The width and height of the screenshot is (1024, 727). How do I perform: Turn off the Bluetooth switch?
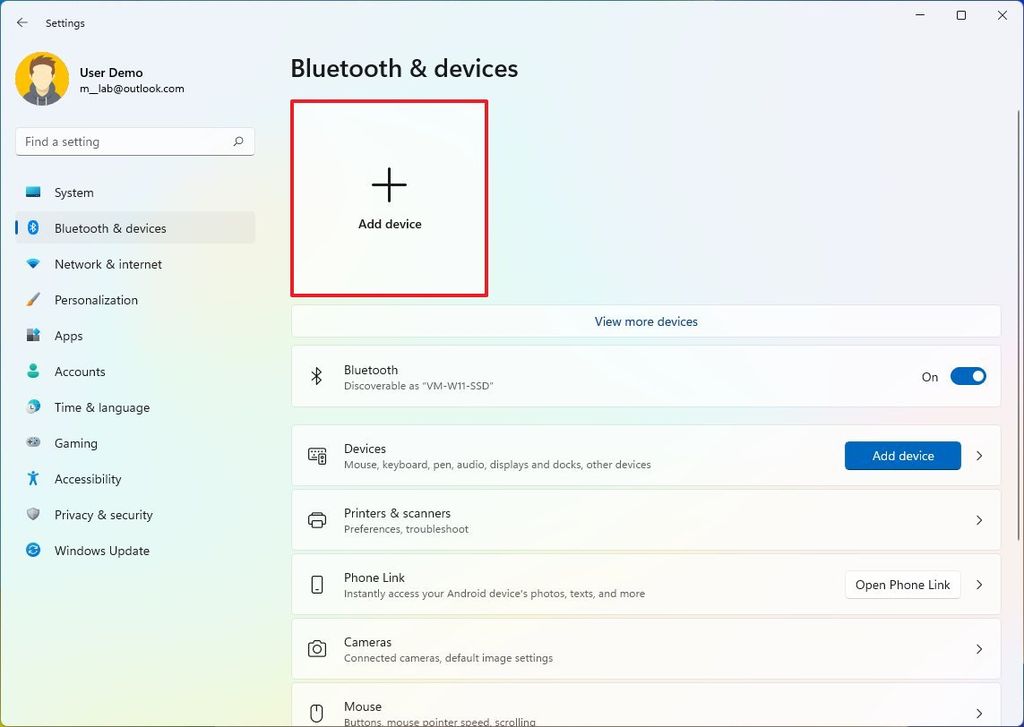(967, 377)
